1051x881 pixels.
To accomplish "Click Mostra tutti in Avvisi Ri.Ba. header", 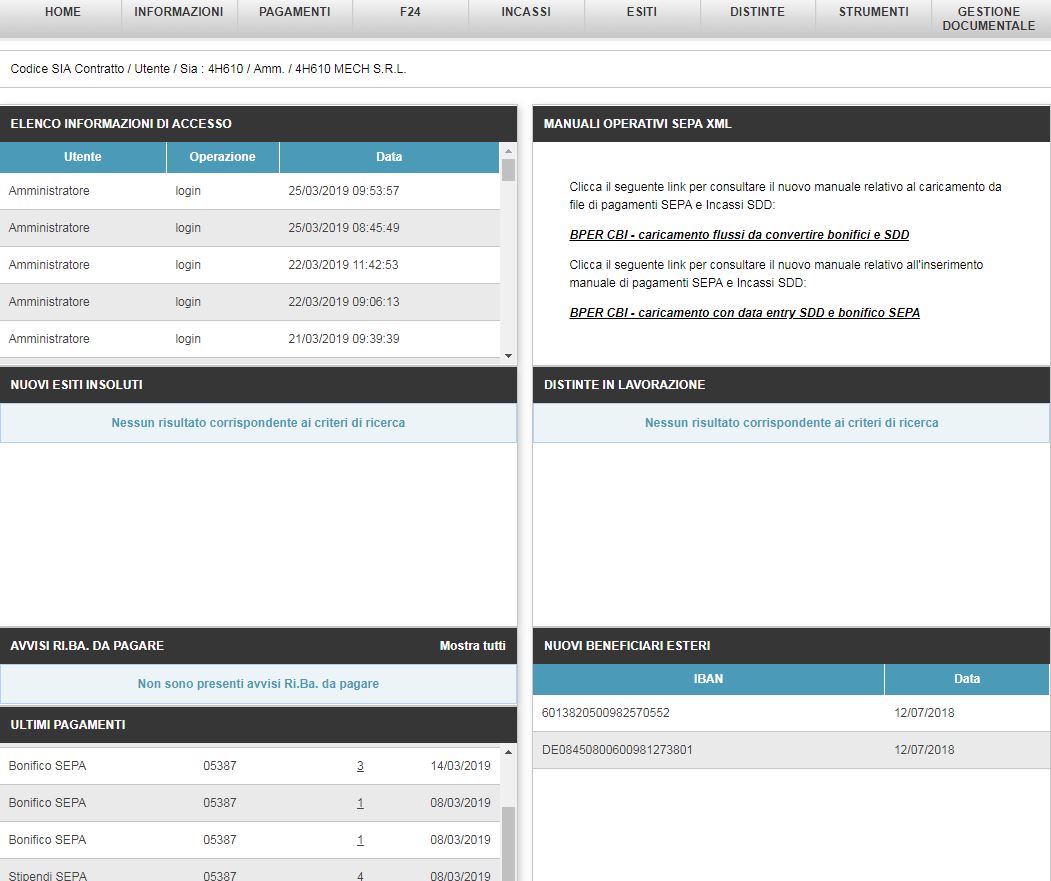I will [472, 646].
